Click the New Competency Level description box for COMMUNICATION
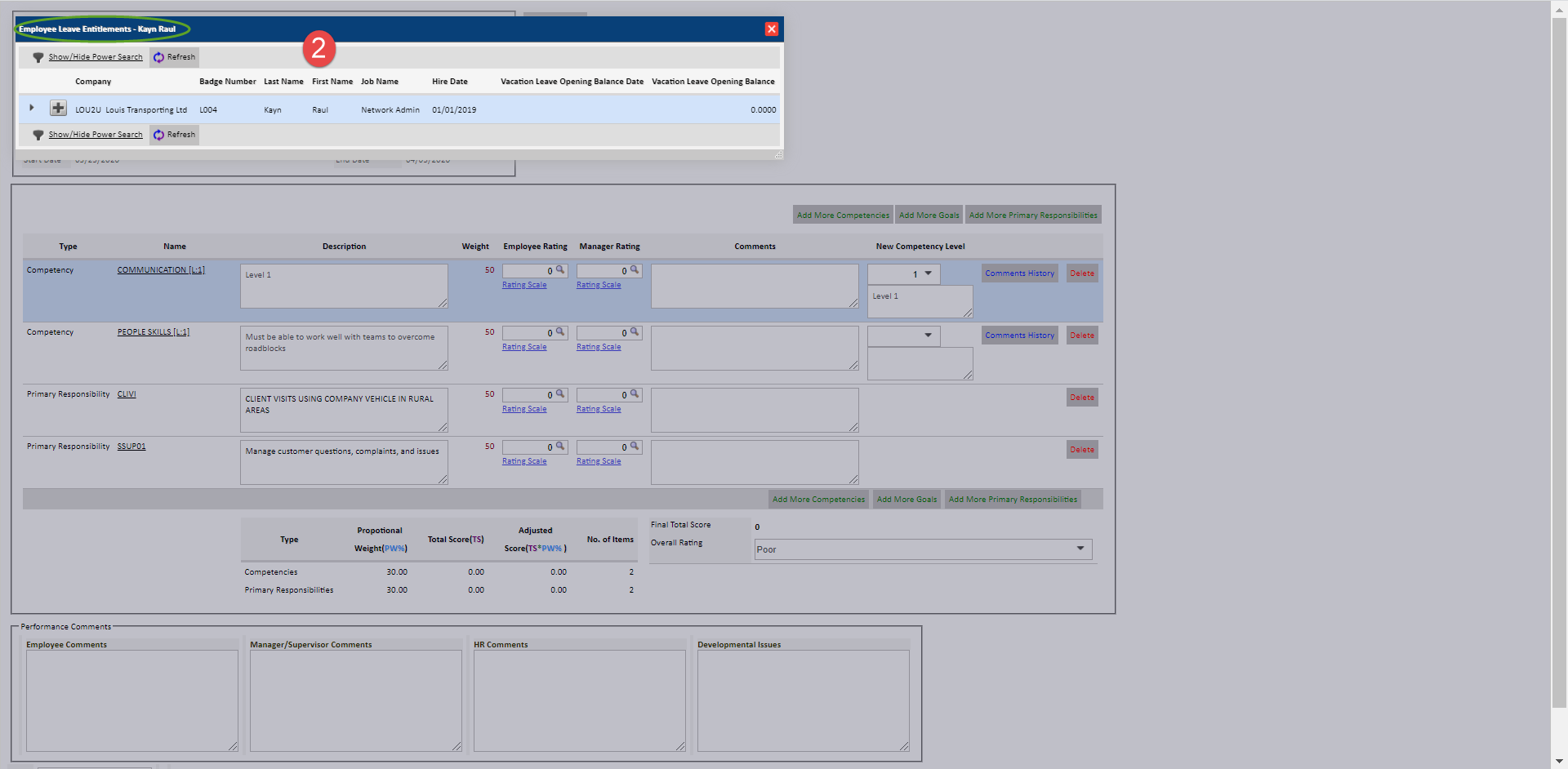The width and height of the screenshot is (1568, 769). point(920,301)
